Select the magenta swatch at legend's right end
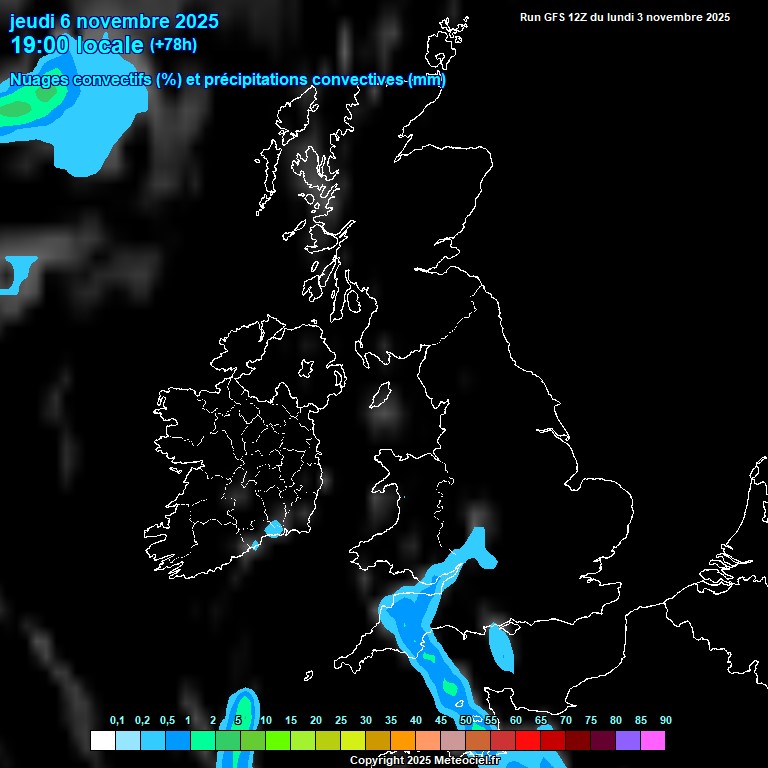Viewport: 768px width, 768px height. [652, 740]
